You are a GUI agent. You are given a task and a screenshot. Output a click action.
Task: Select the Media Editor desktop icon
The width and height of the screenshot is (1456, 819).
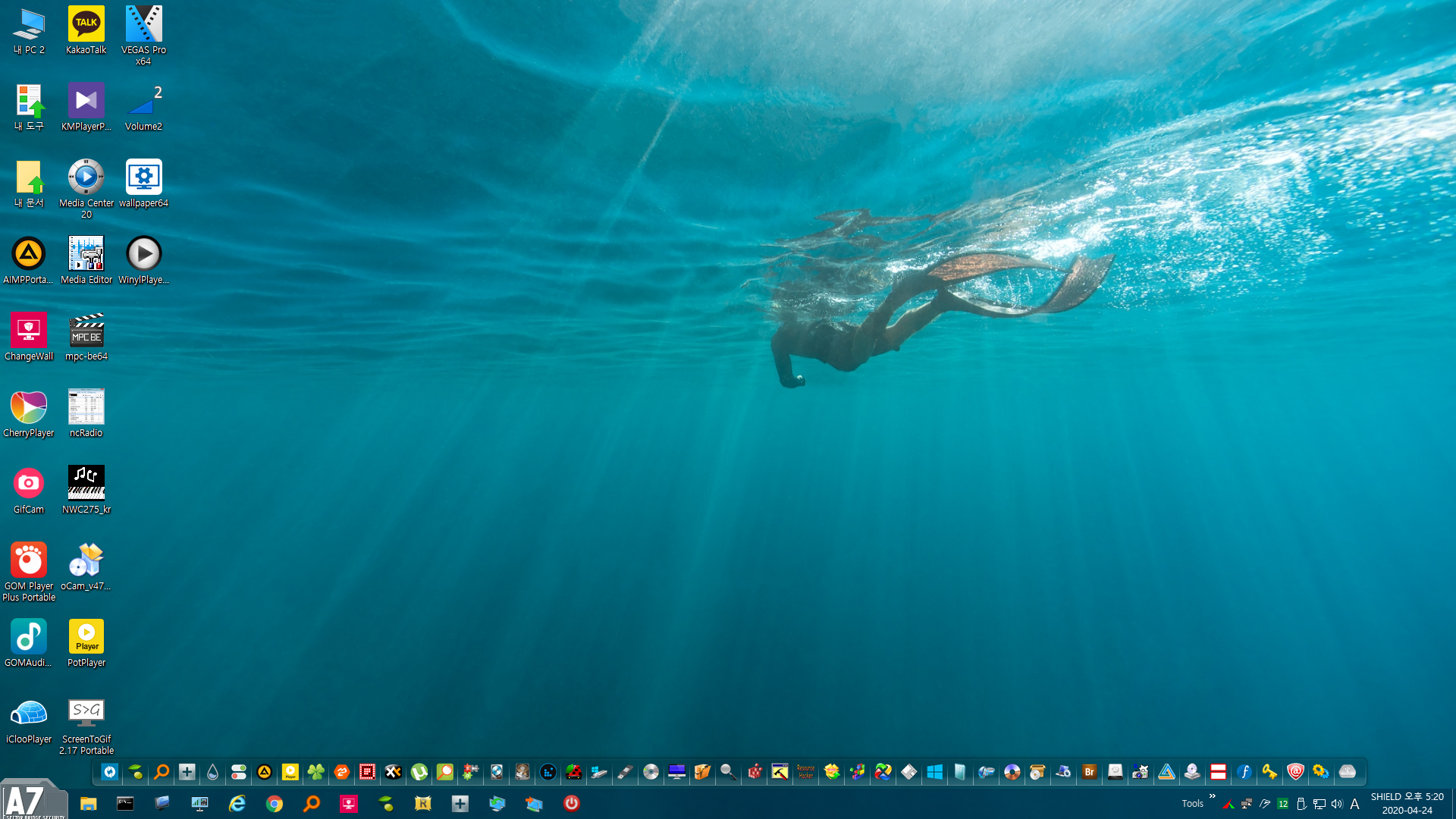coord(86,260)
